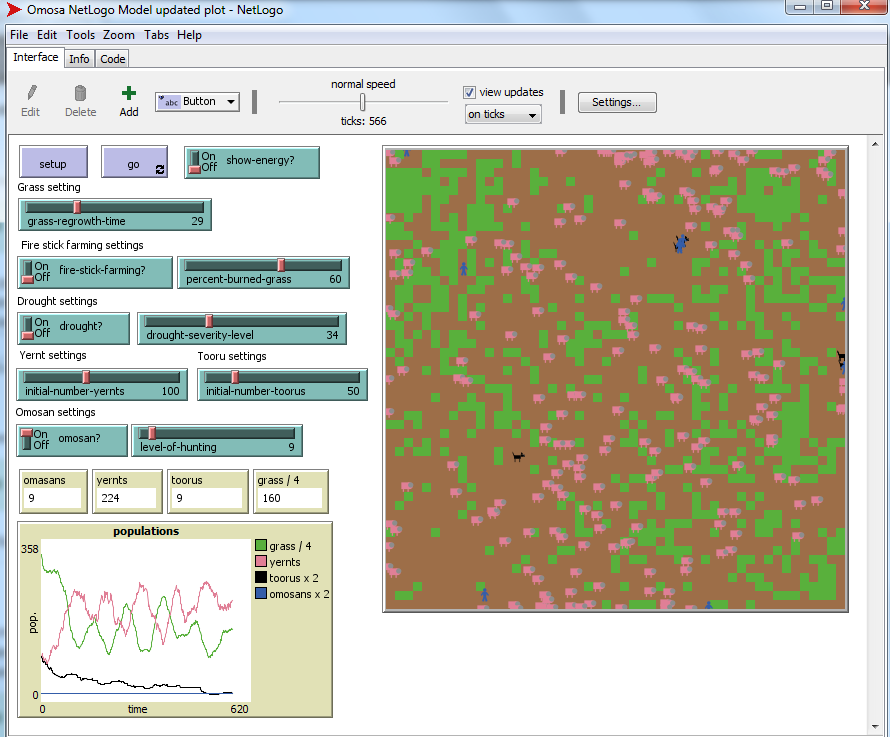Click the 'Omosan settings' label
The image size is (890, 737).
pos(56,412)
